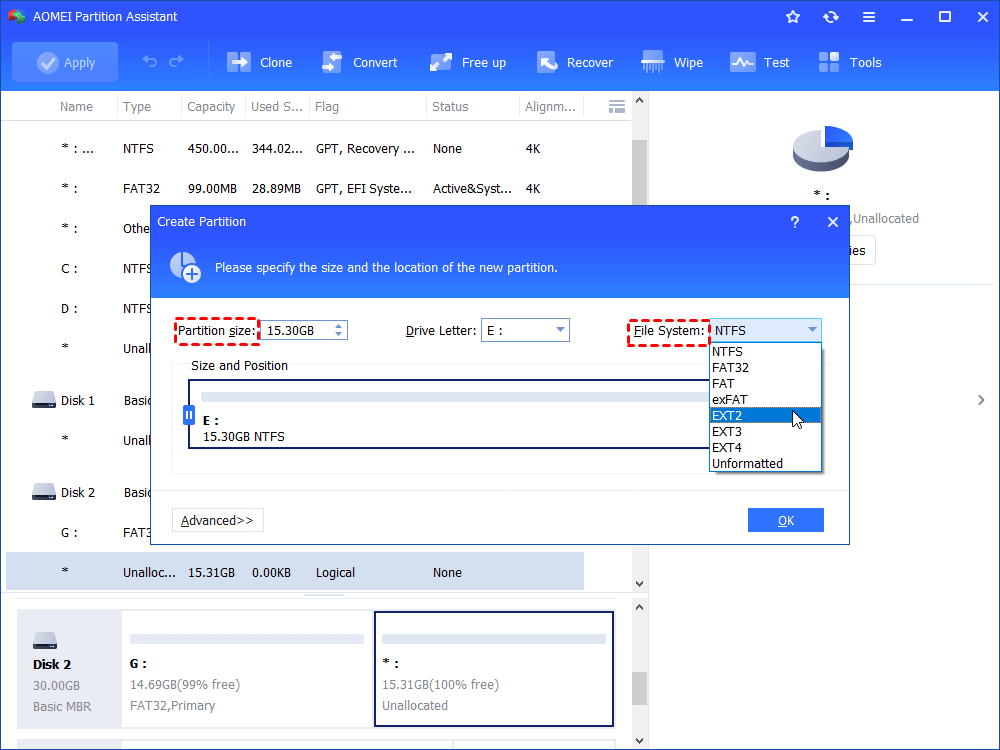The width and height of the screenshot is (1000, 750).
Task: Click the Tools toolbar icon
Action: (x=849, y=61)
